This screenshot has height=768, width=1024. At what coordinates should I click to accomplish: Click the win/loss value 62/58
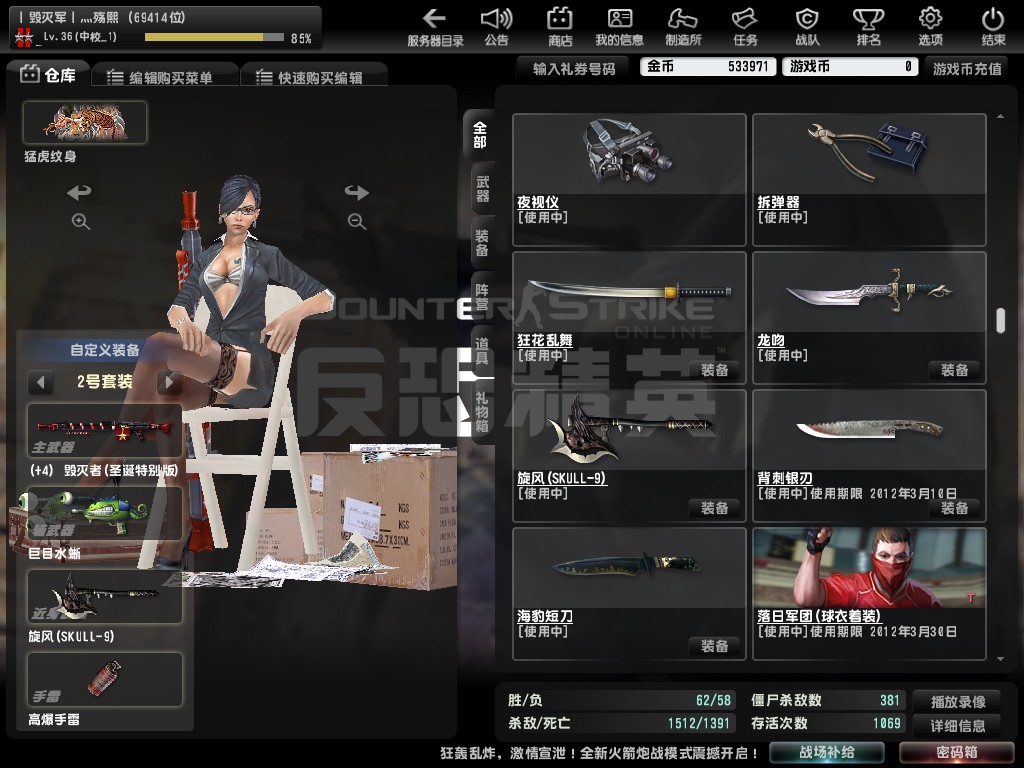coord(713,700)
